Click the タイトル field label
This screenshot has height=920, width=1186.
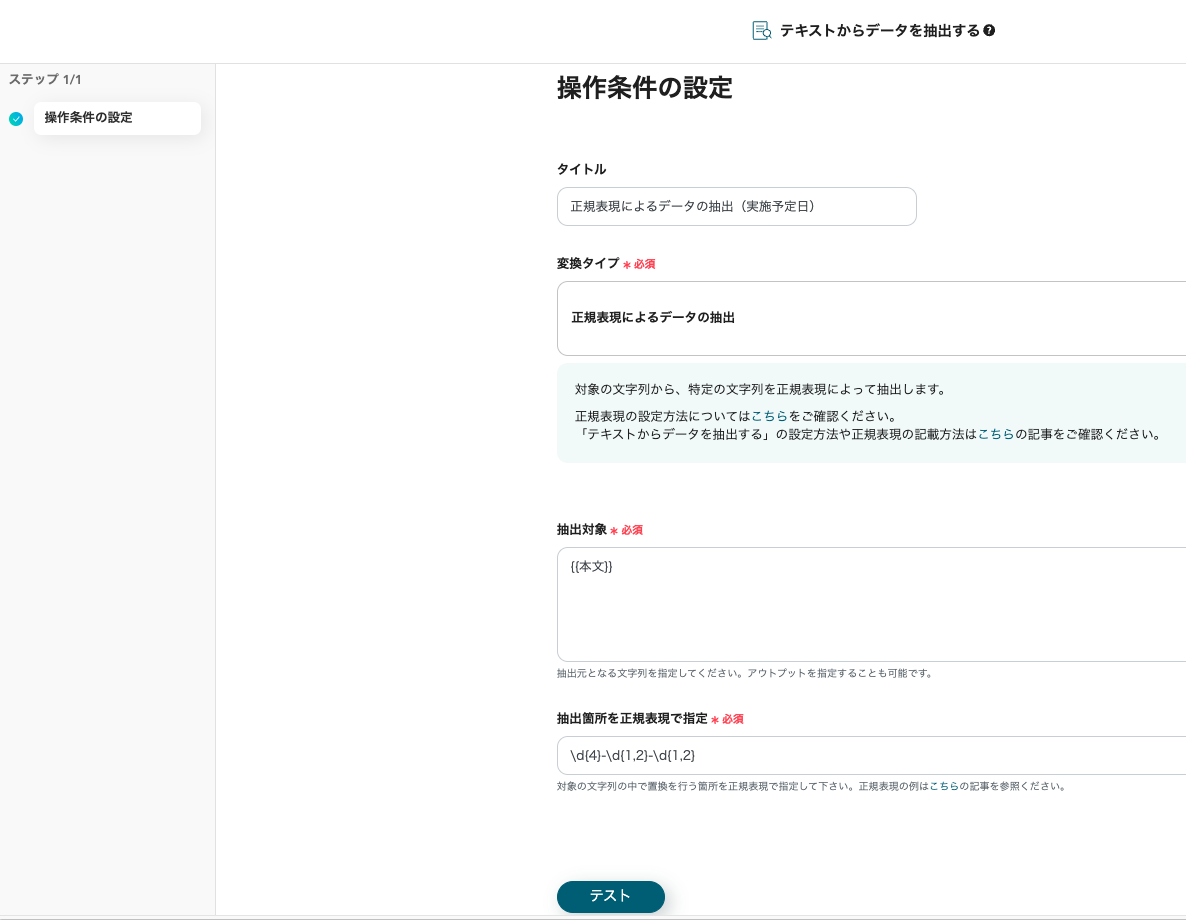tap(581, 170)
